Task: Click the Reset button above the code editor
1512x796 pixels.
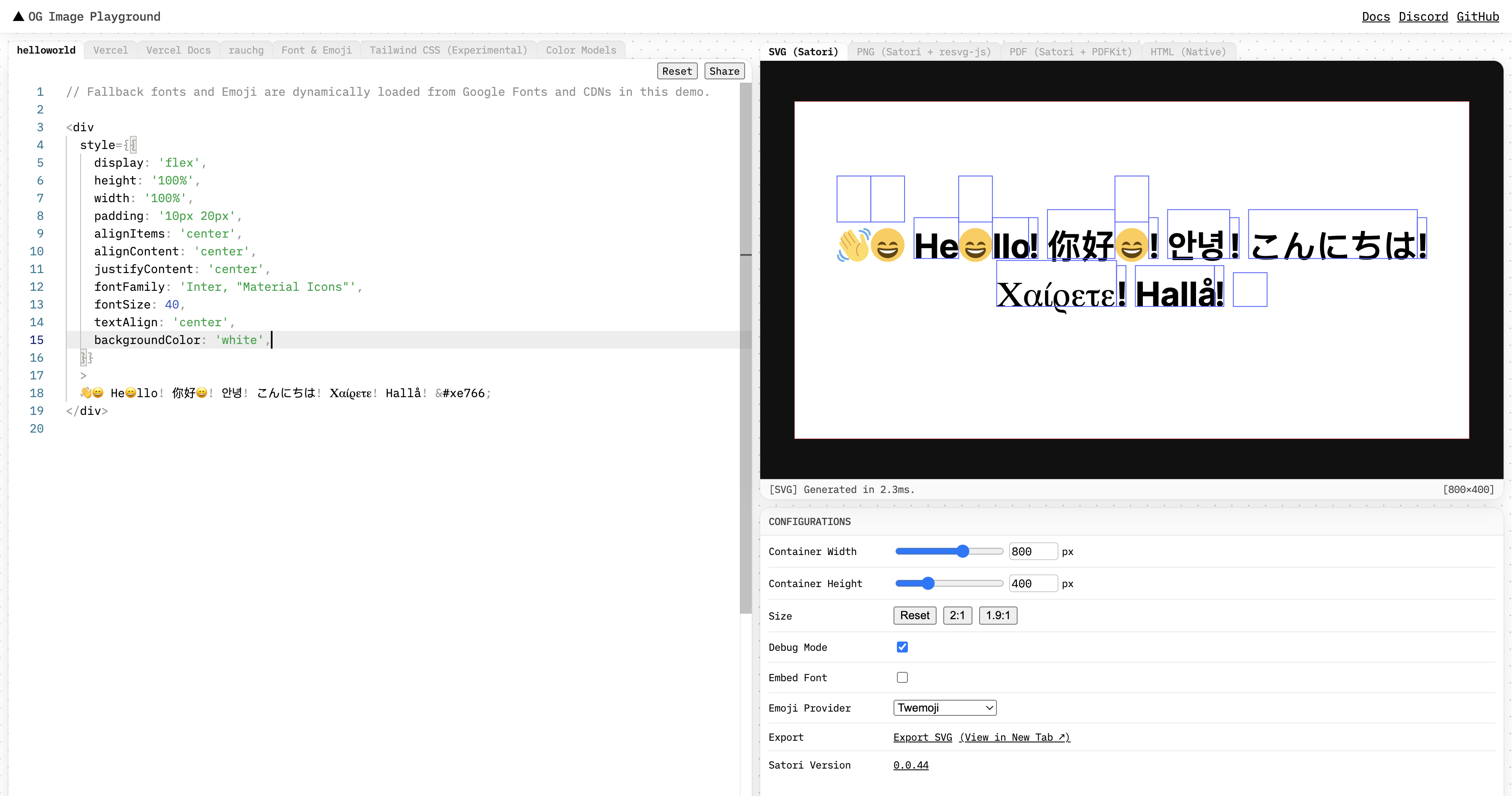Action: [x=677, y=70]
